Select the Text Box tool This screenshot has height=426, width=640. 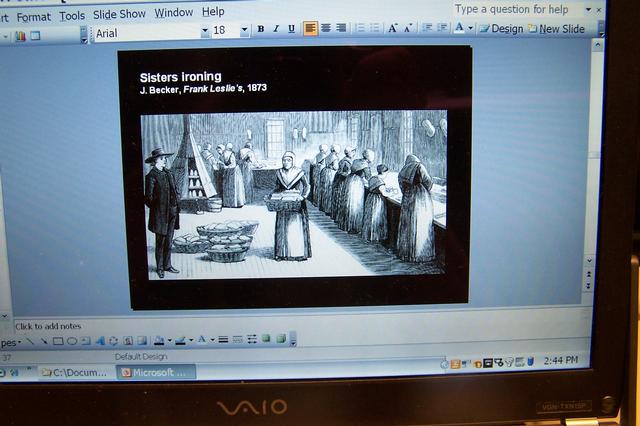[86, 341]
